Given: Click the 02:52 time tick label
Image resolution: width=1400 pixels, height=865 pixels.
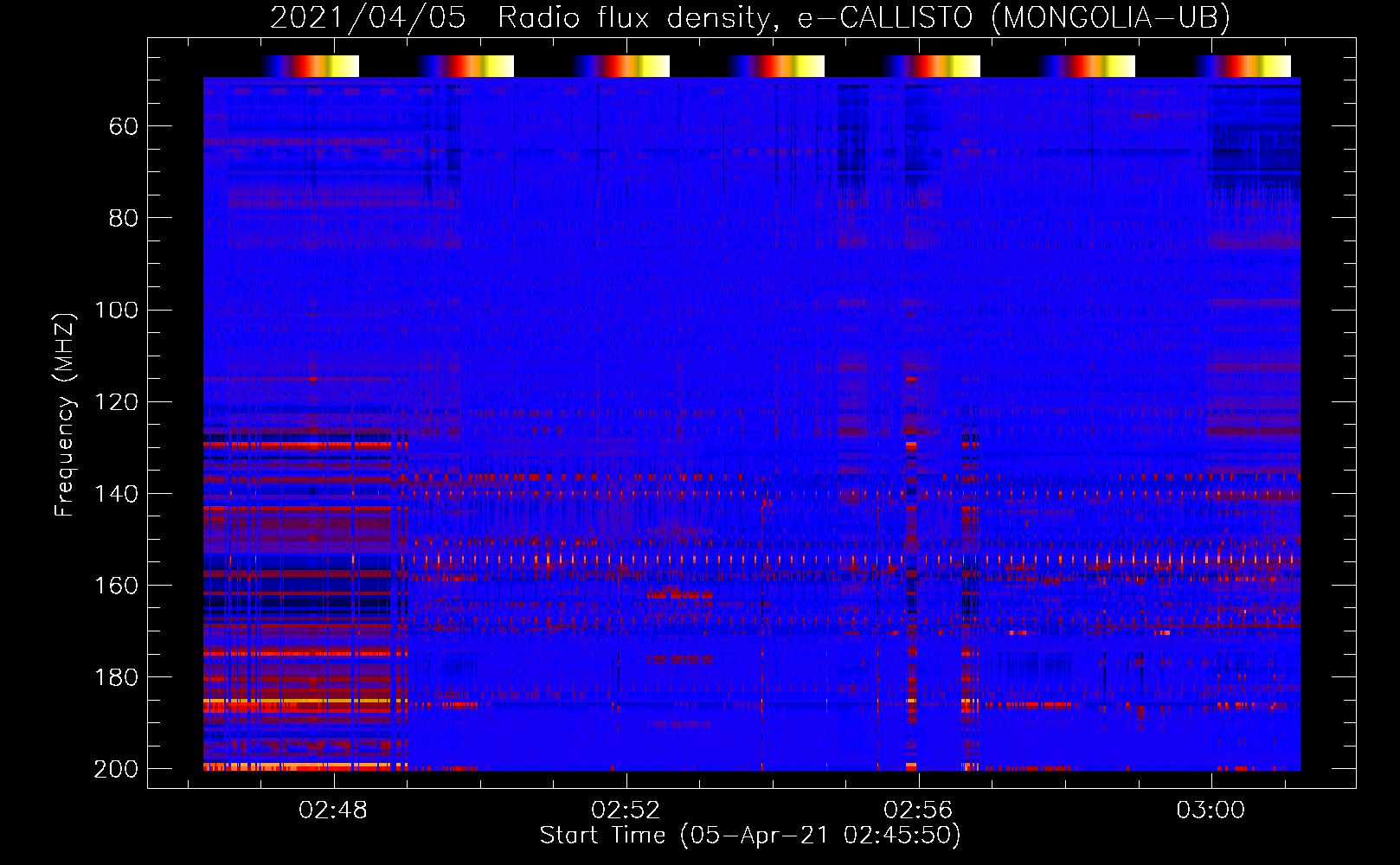Looking at the screenshot, I should (x=626, y=811).
